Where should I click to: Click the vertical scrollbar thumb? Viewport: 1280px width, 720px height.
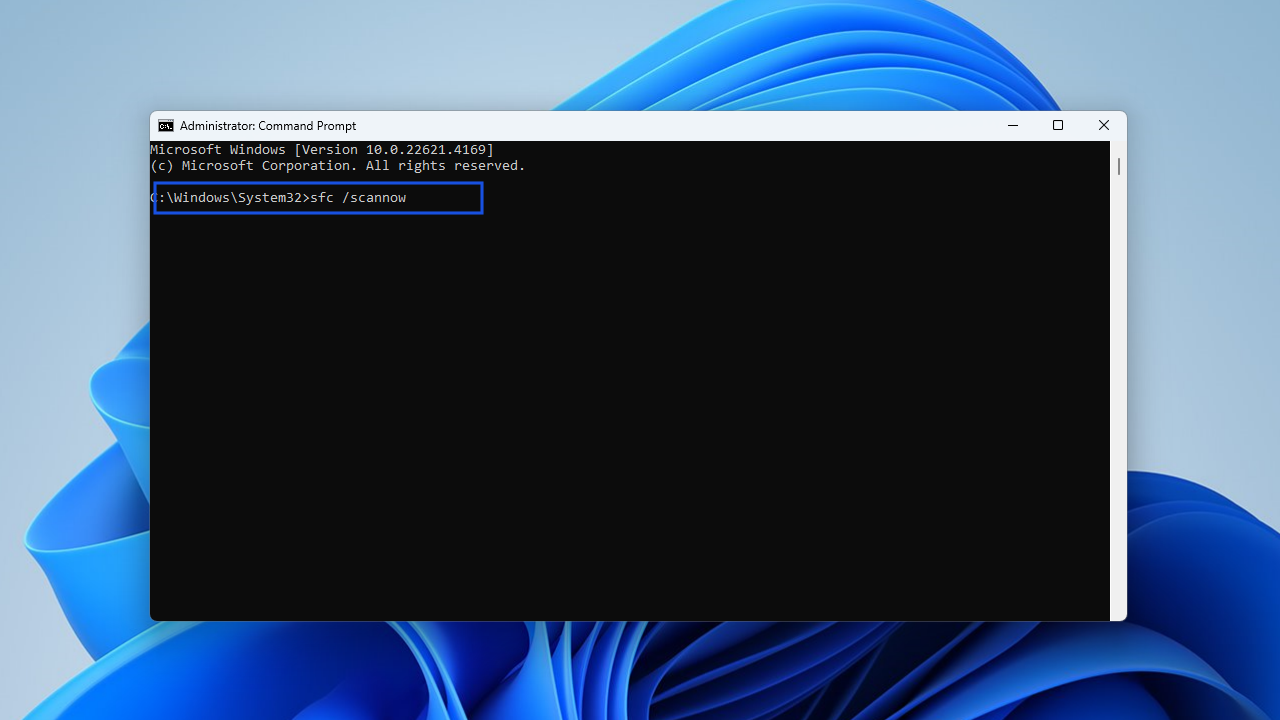[1118, 166]
